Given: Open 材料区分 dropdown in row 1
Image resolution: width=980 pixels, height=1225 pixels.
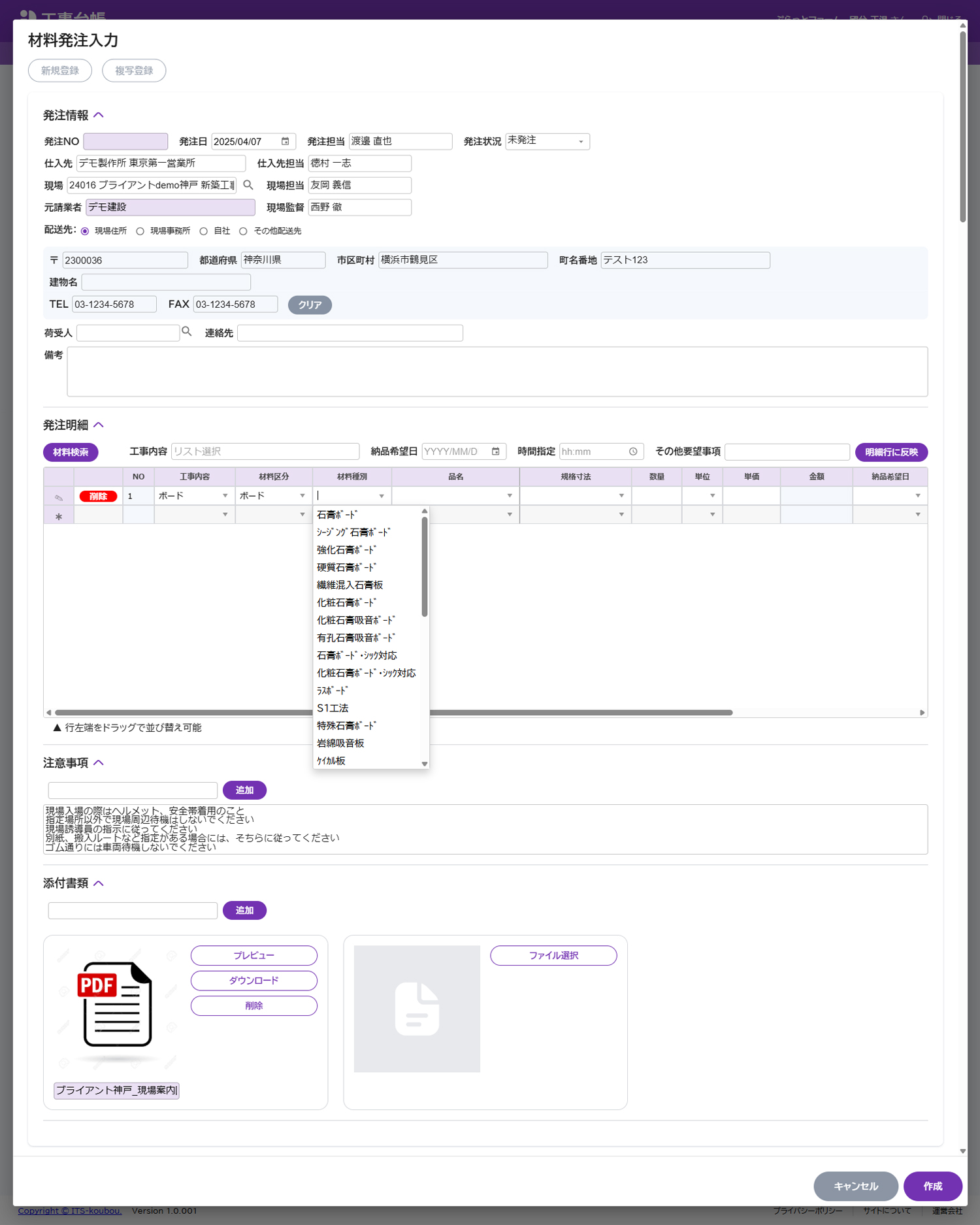Looking at the screenshot, I should (x=302, y=496).
